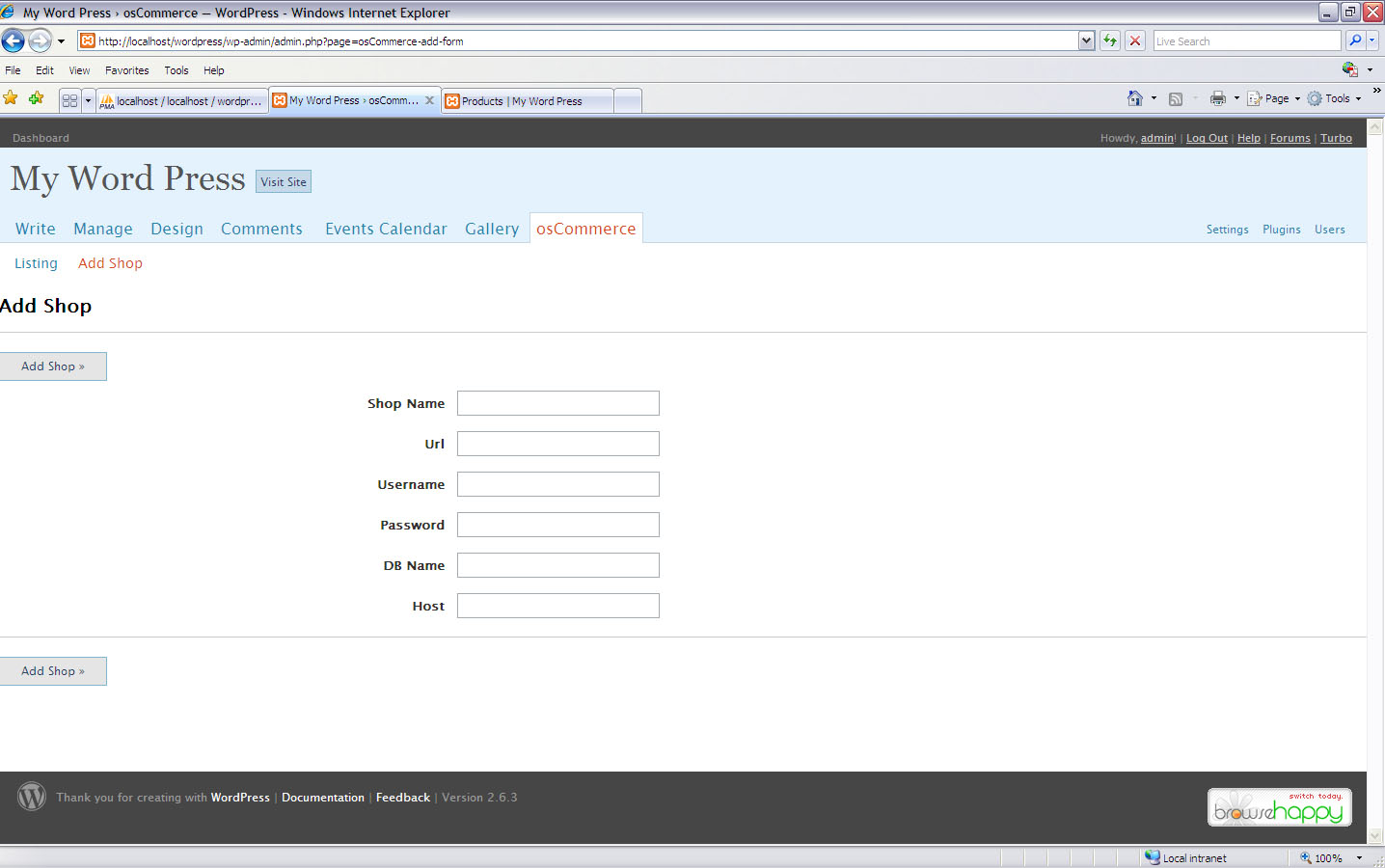
Task: Click the browser Forward arrow button
Action: (40, 41)
